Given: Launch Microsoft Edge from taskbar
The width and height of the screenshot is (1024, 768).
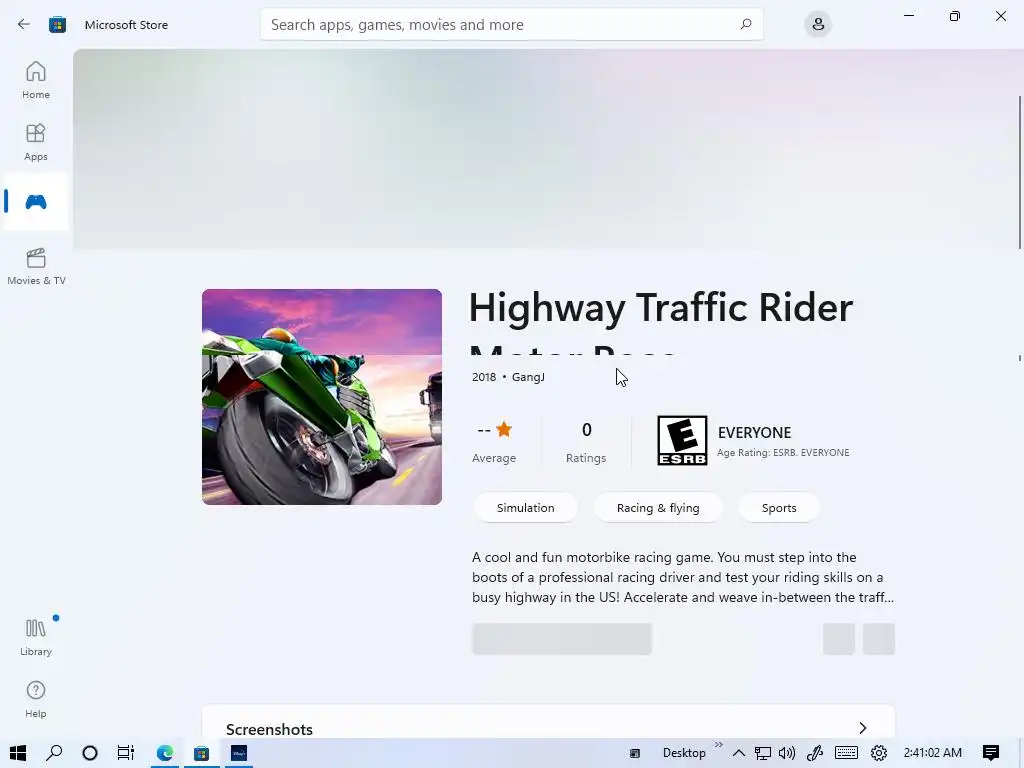Looking at the screenshot, I should (x=165, y=752).
